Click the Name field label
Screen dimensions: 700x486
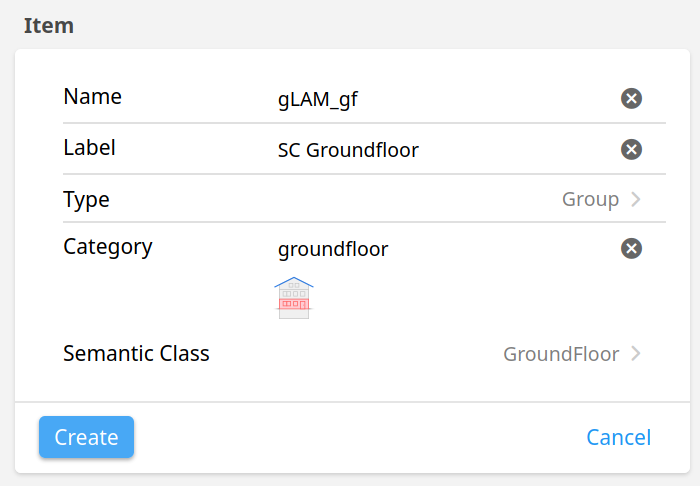[x=92, y=96]
